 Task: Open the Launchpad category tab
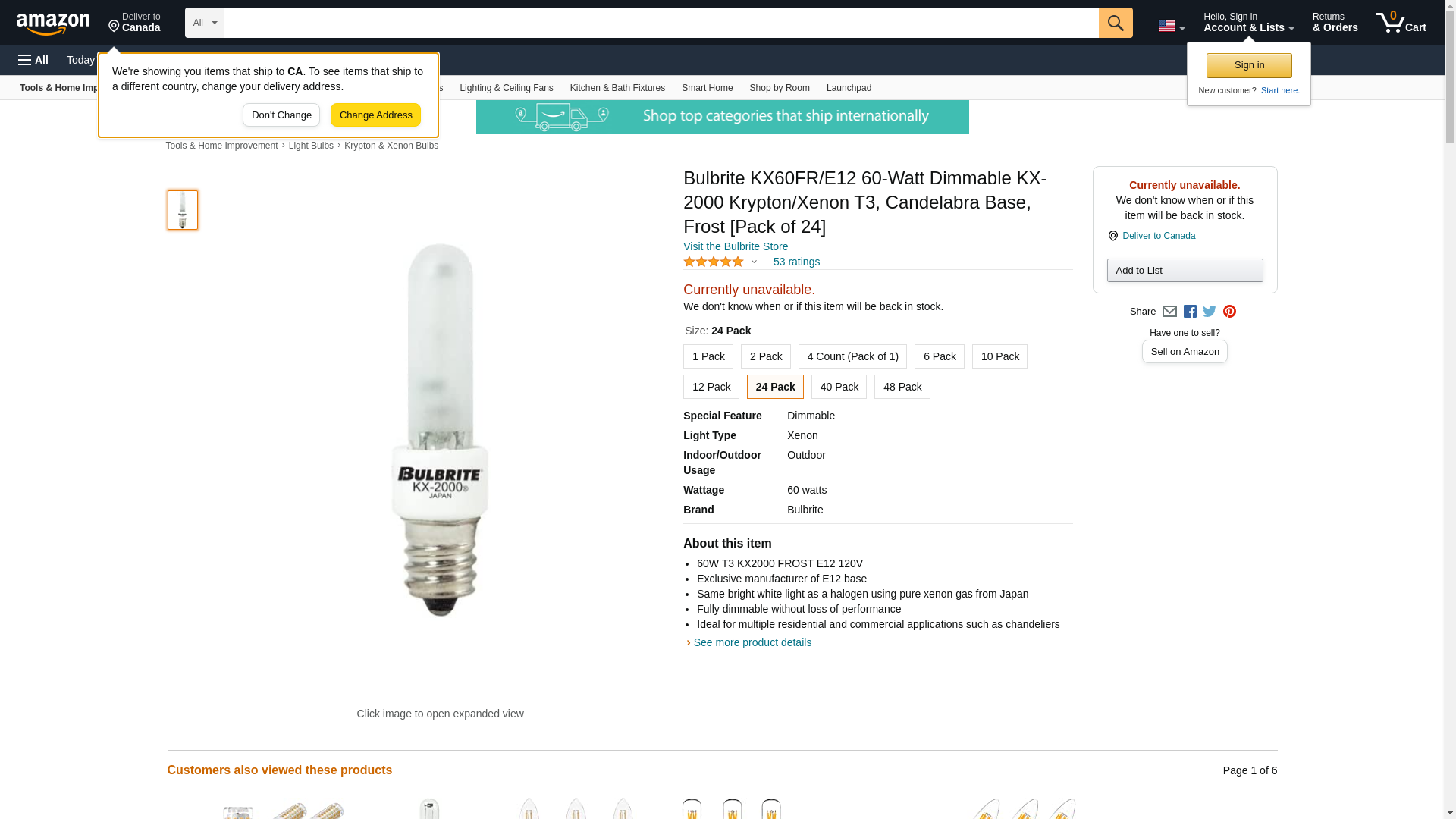point(849,88)
